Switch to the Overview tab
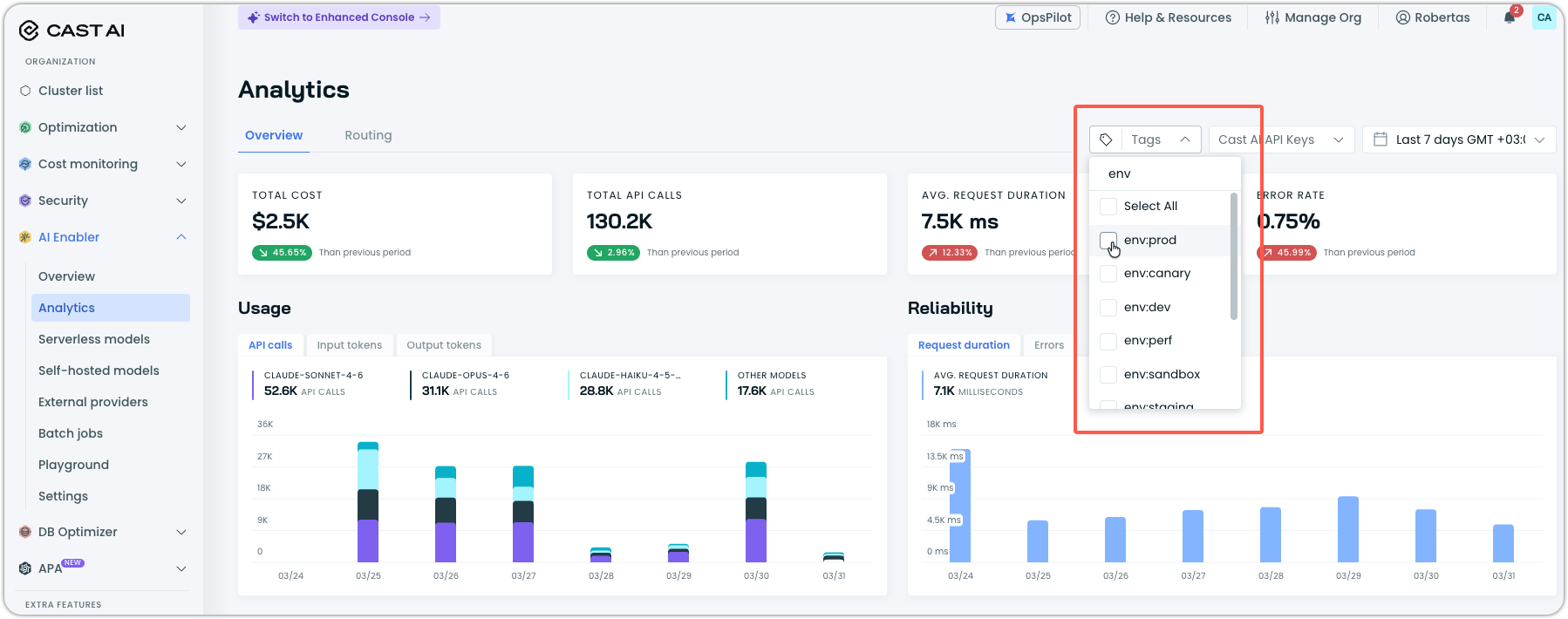The width and height of the screenshot is (1568, 619). (274, 135)
